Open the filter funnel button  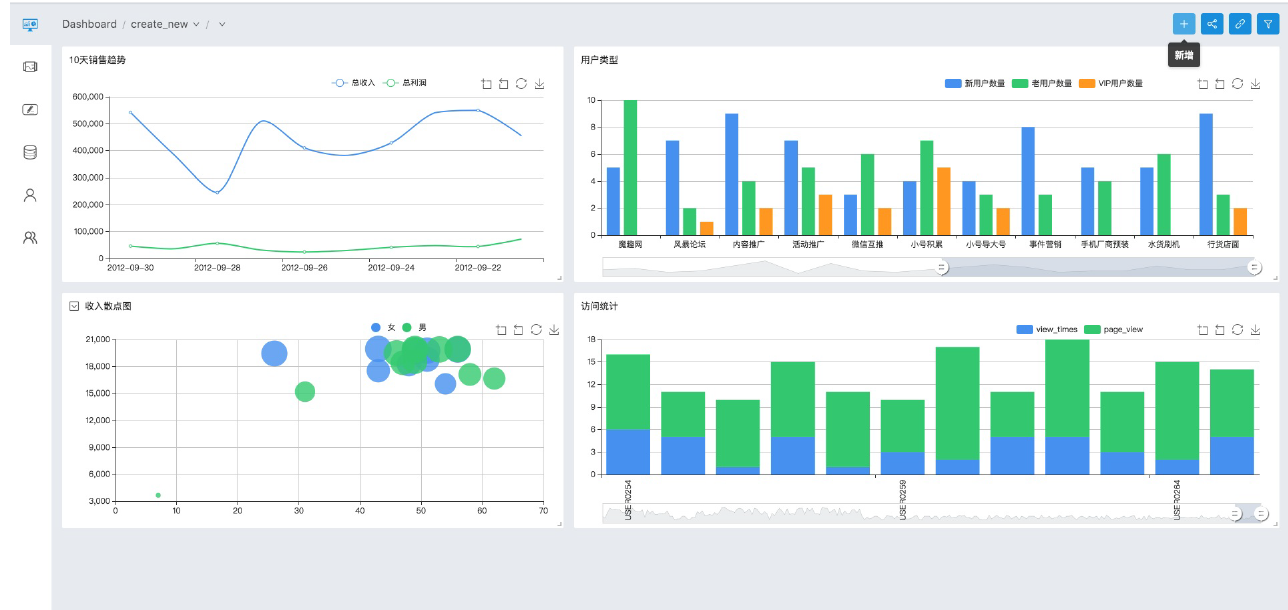coord(1268,24)
